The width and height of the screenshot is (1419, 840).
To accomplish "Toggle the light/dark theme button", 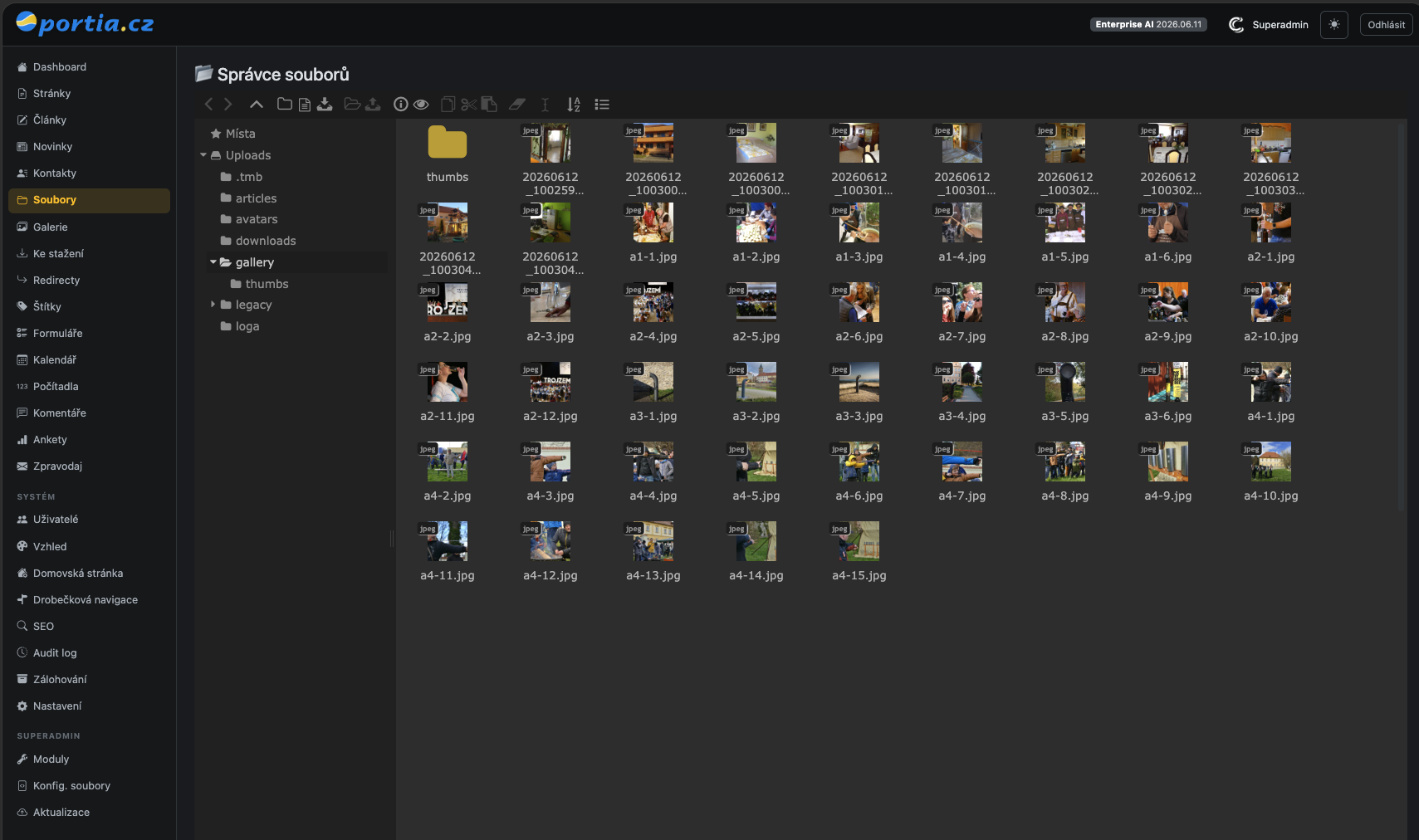I will coord(1334,24).
